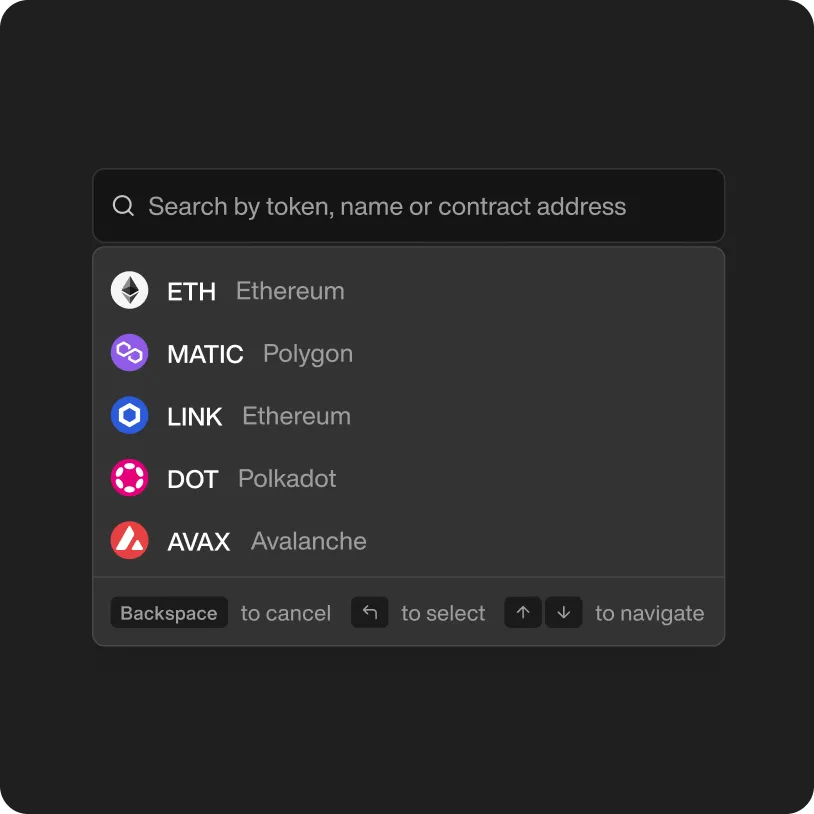Image resolution: width=814 pixels, height=814 pixels.
Task: Click the down arrow navigation key icon
Action: point(564,612)
